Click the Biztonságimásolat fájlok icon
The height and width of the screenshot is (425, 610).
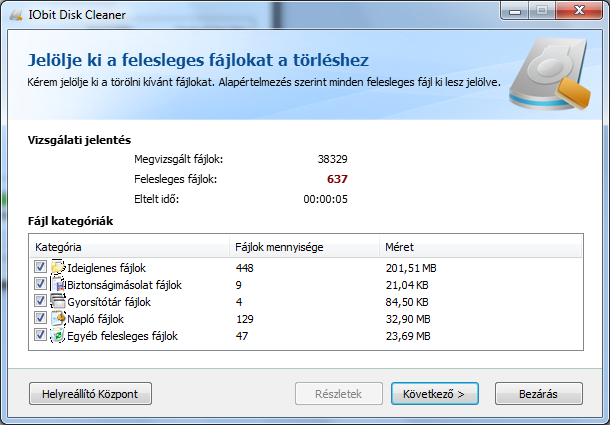(x=58, y=285)
